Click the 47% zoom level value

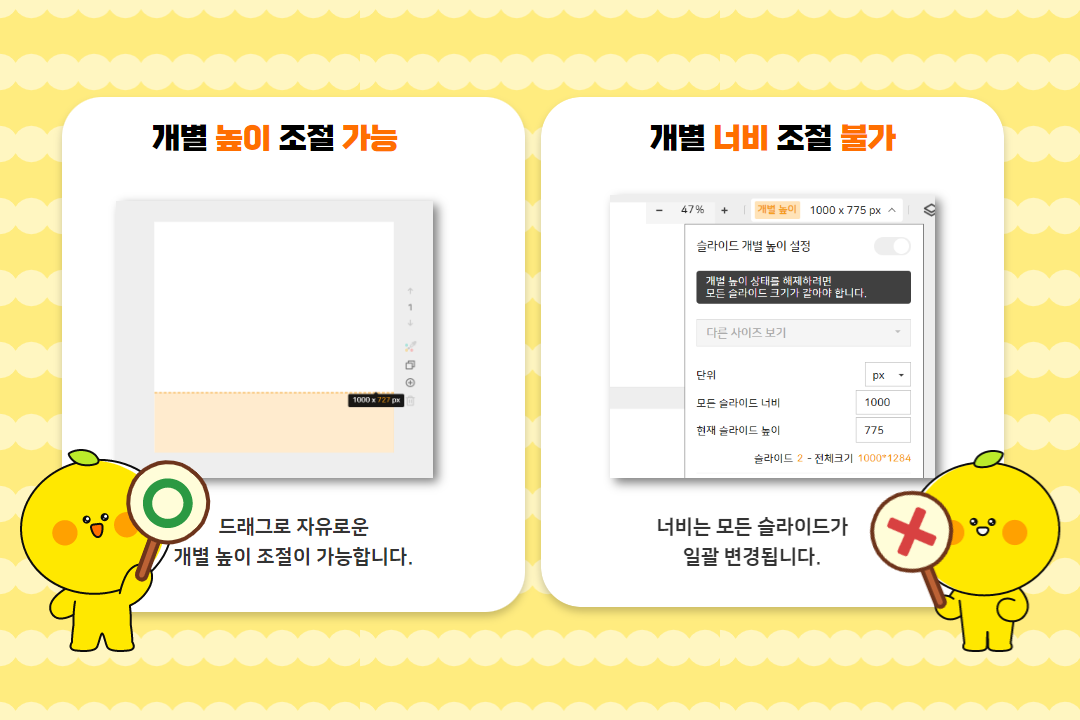click(692, 209)
